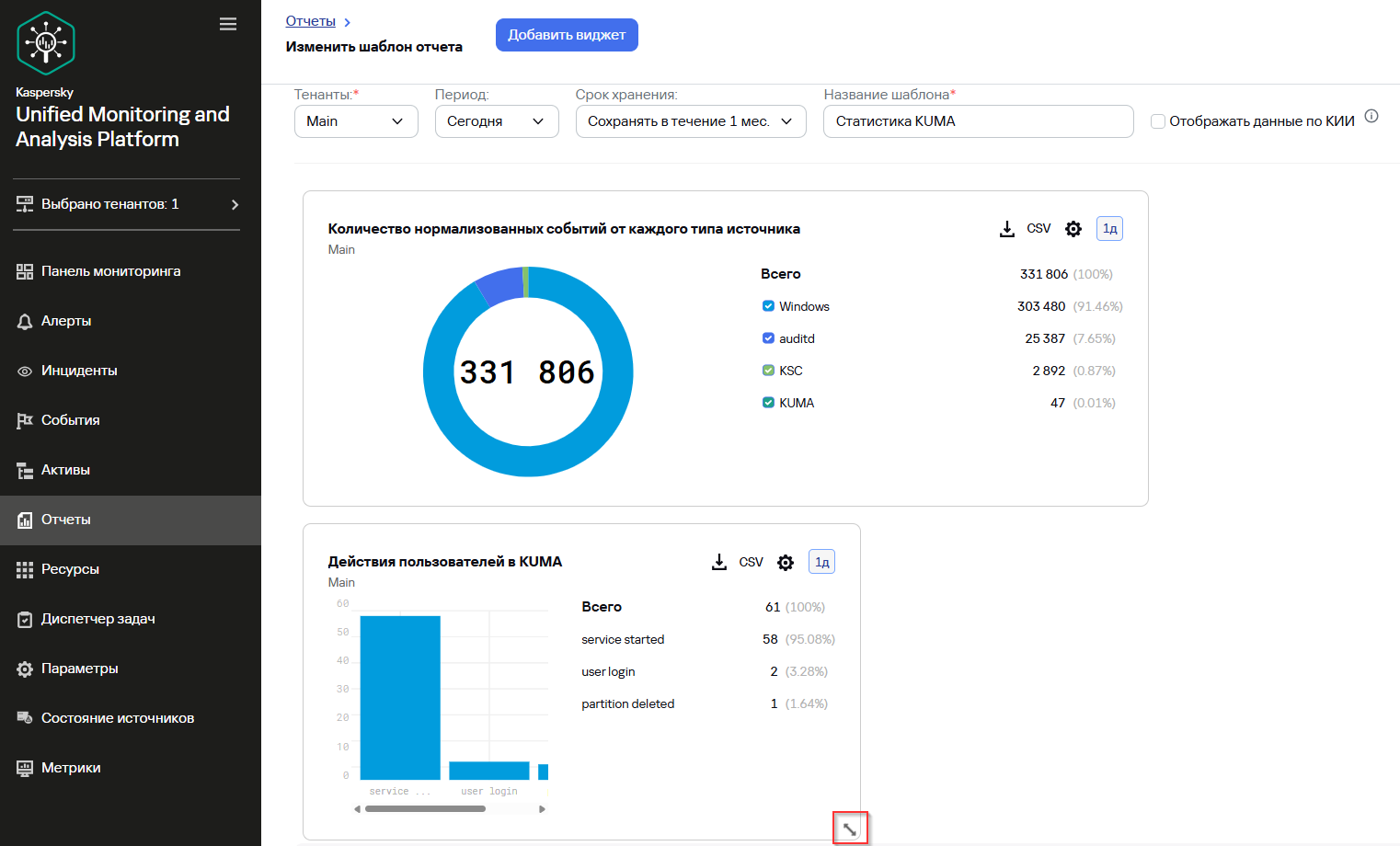This screenshot has height=846, width=1400.
Task: Enable Отображать данные по КИИ checkbox
Action: (1158, 121)
